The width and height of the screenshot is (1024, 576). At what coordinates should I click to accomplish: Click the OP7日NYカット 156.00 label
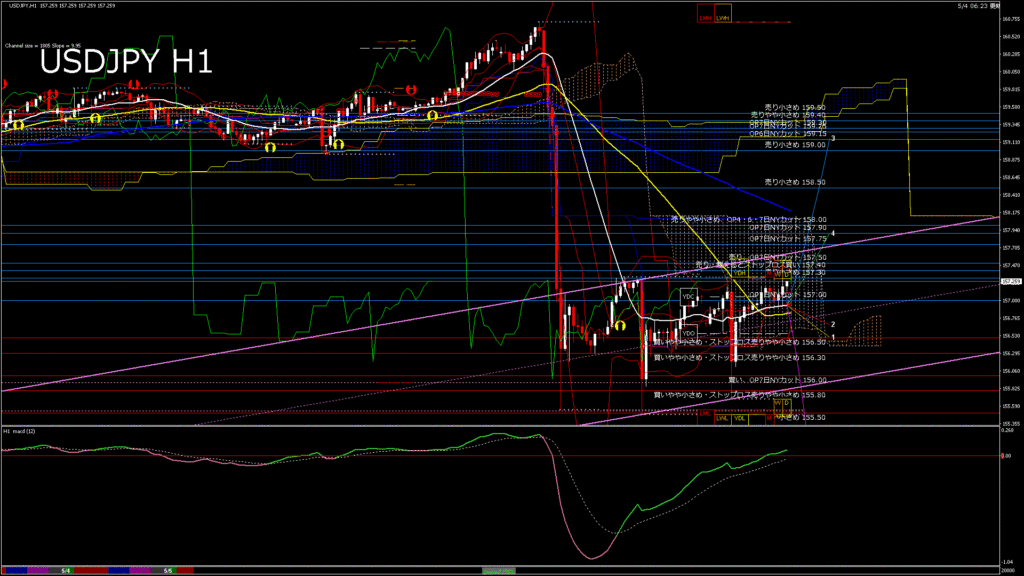pyautogui.click(x=777, y=380)
